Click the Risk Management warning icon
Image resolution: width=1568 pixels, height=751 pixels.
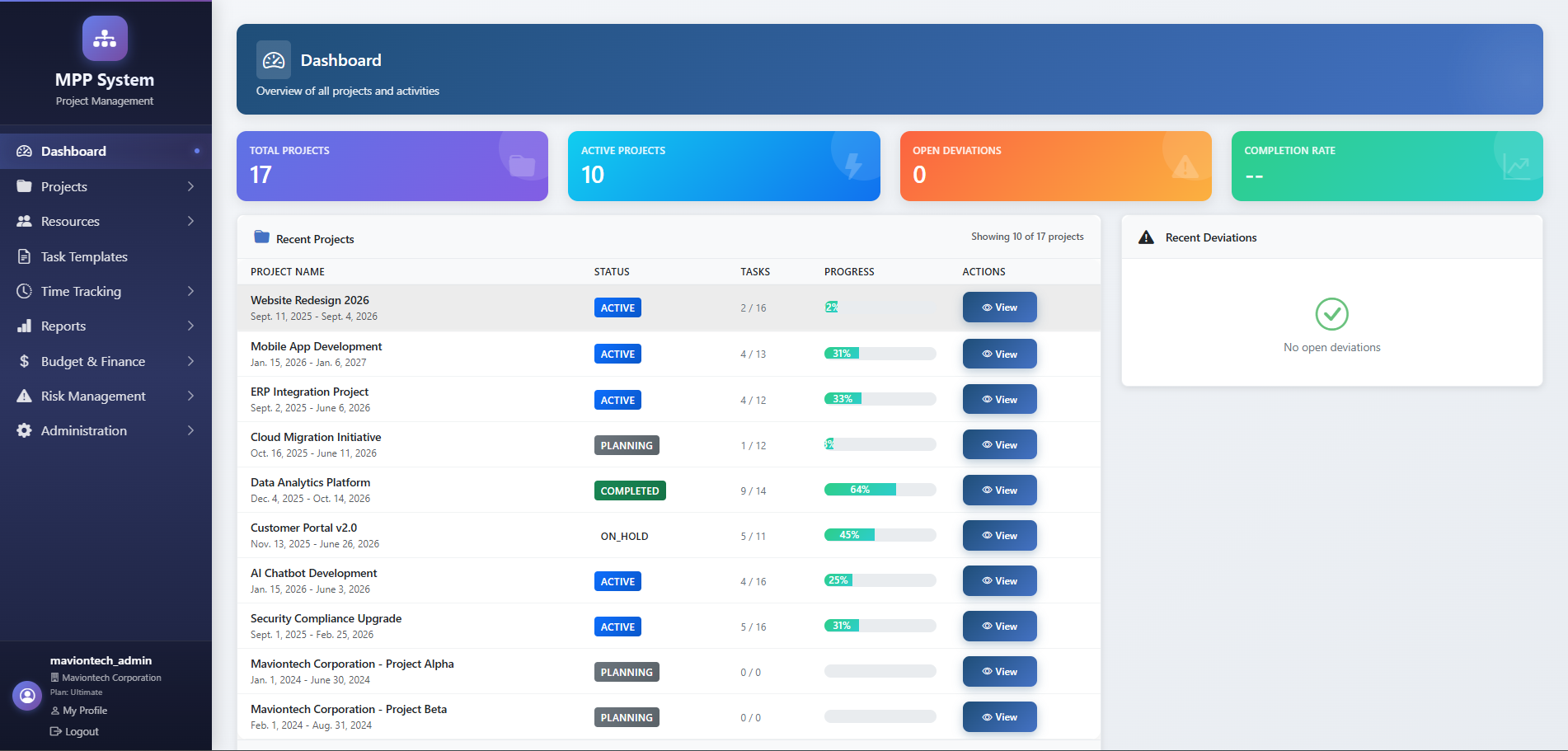point(24,396)
